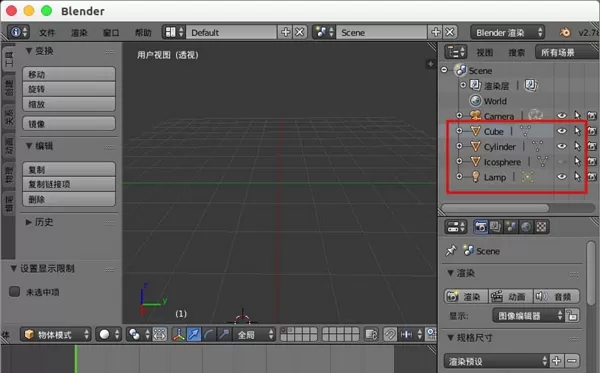Click the 复制 button

click(x=69, y=169)
